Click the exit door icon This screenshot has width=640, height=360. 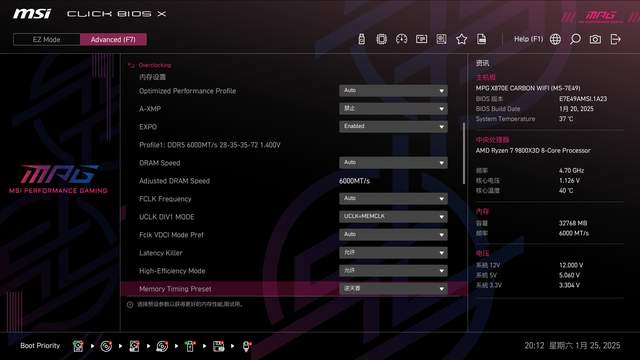(615, 39)
